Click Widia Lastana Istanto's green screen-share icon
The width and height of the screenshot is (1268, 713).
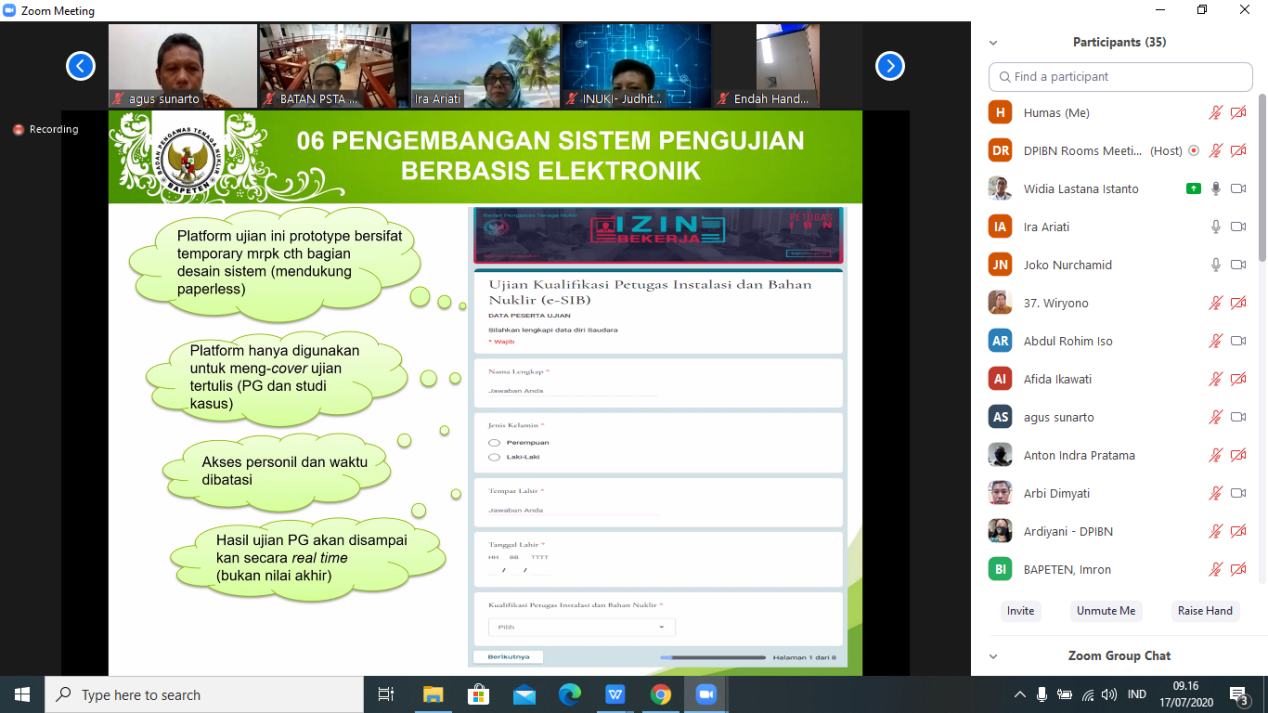click(1193, 189)
